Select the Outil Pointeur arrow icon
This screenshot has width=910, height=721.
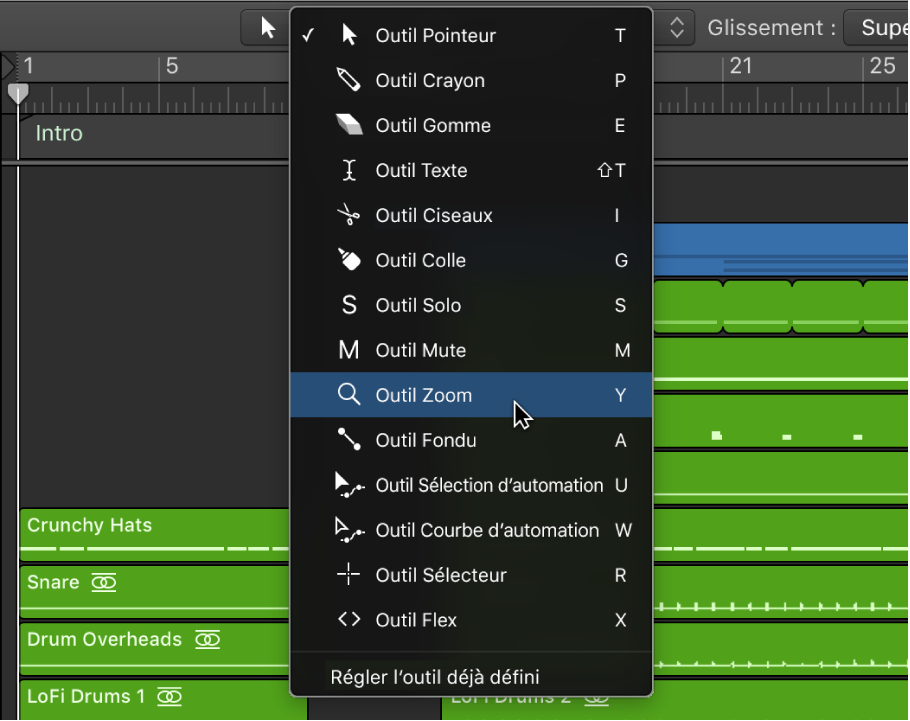point(349,35)
